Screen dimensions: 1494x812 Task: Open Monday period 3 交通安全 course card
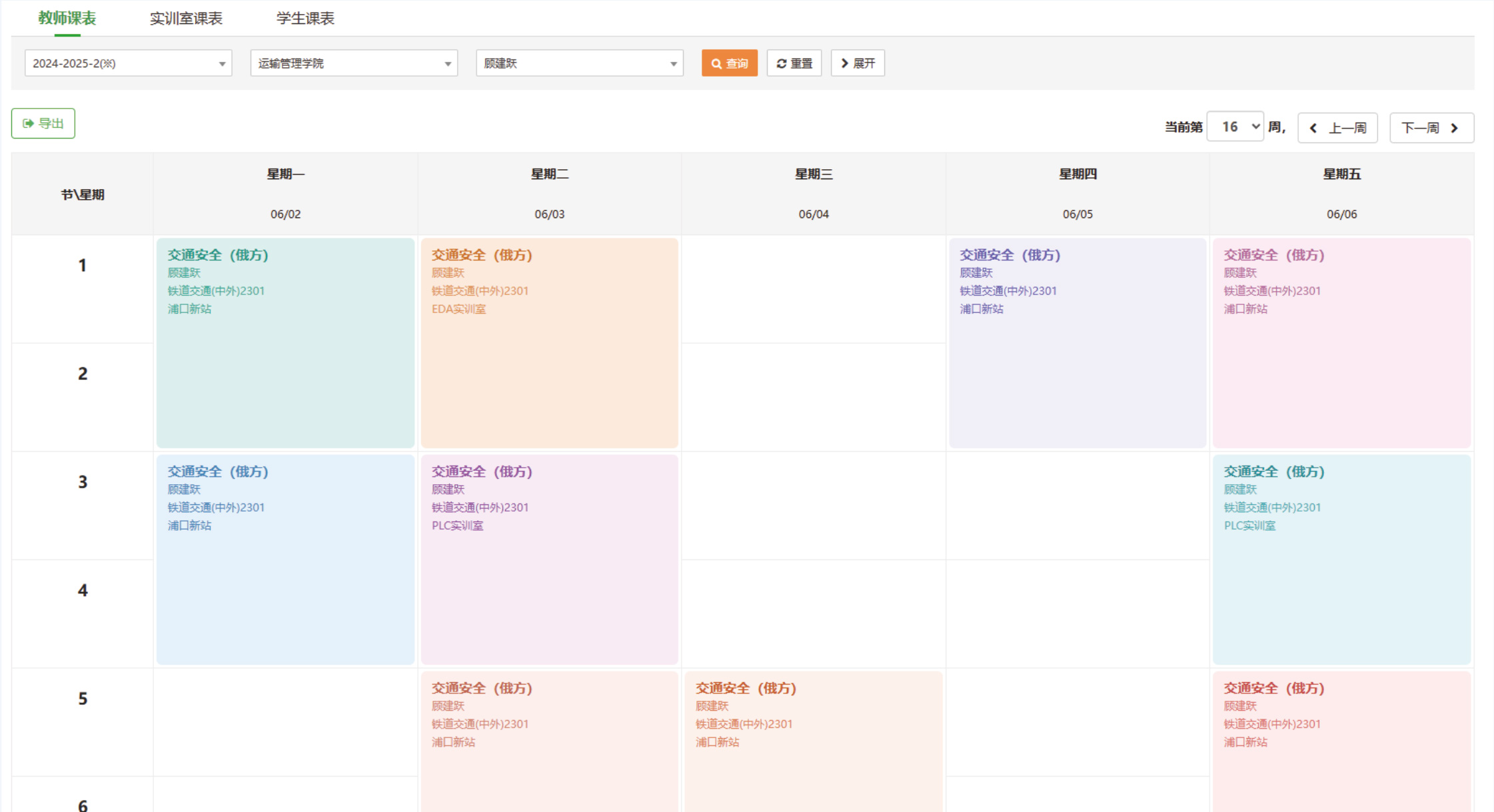285,560
